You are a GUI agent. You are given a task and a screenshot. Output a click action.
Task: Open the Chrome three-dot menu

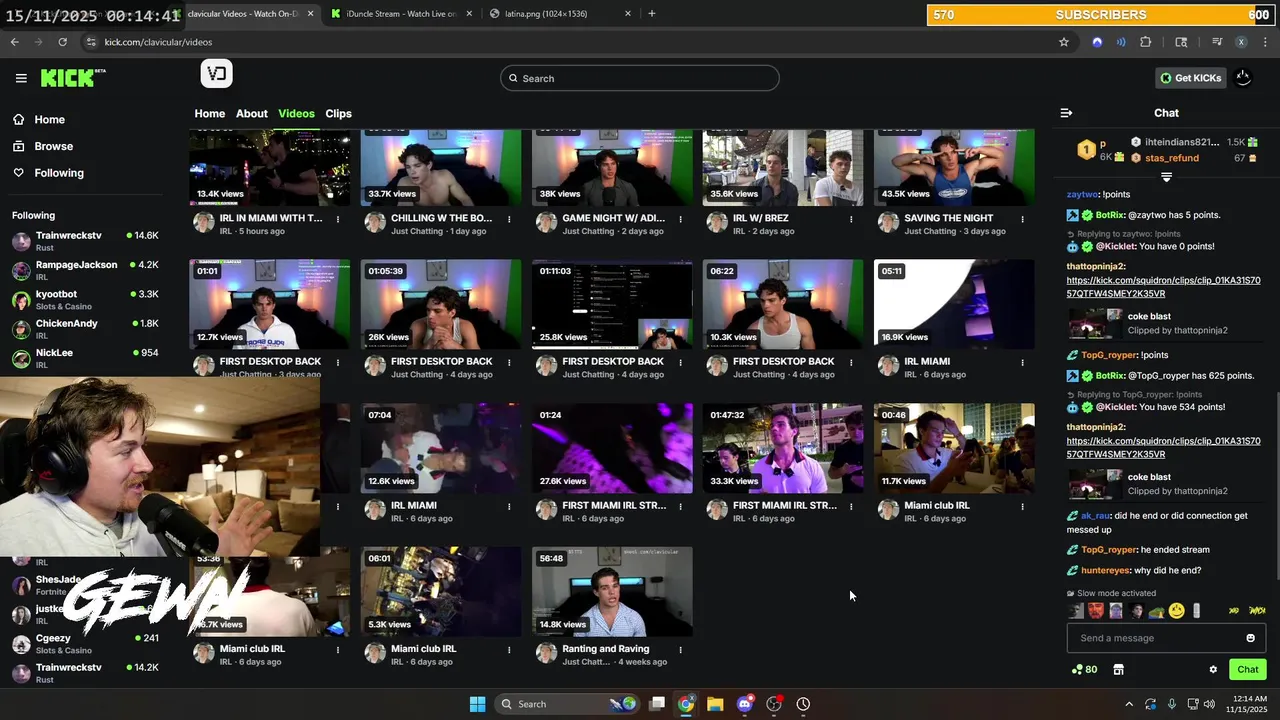tap(1265, 42)
